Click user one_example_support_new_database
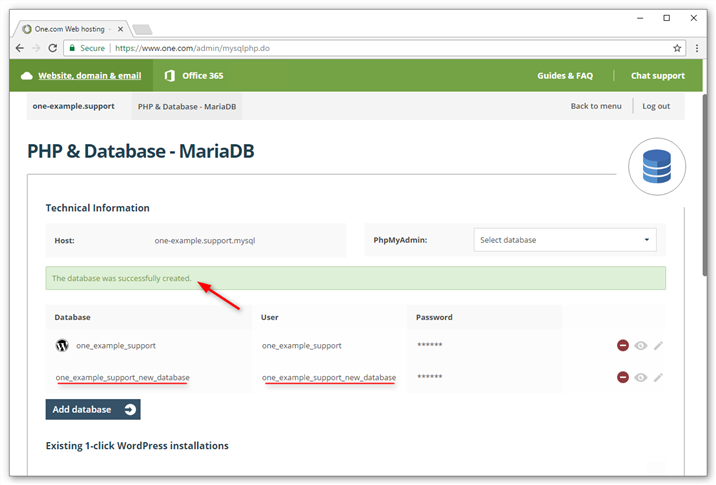 point(329,378)
